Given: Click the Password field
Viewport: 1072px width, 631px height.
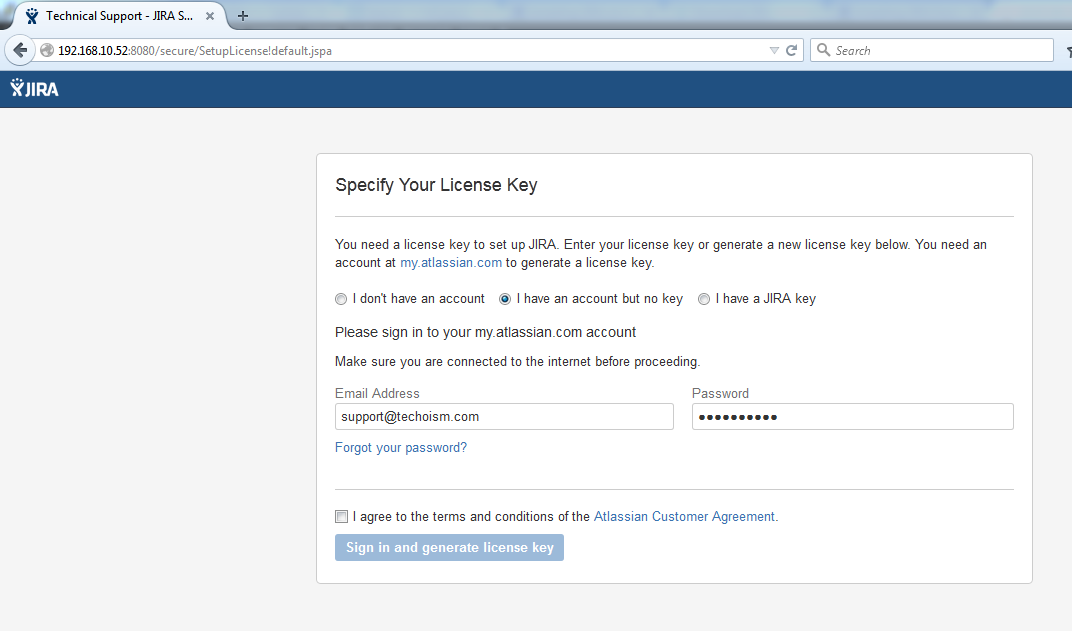Looking at the screenshot, I should (x=853, y=416).
